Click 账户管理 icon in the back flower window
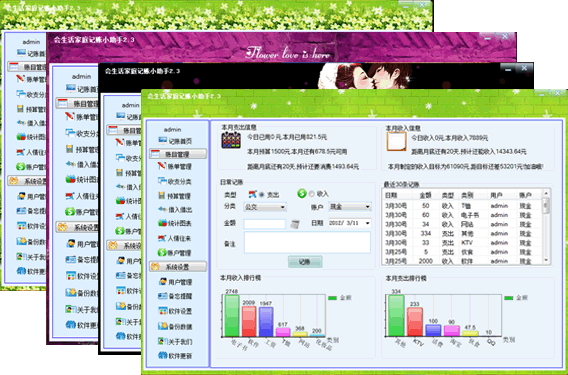Screen dimensions: 568x375 pyautogui.click(x=21, y=166)
